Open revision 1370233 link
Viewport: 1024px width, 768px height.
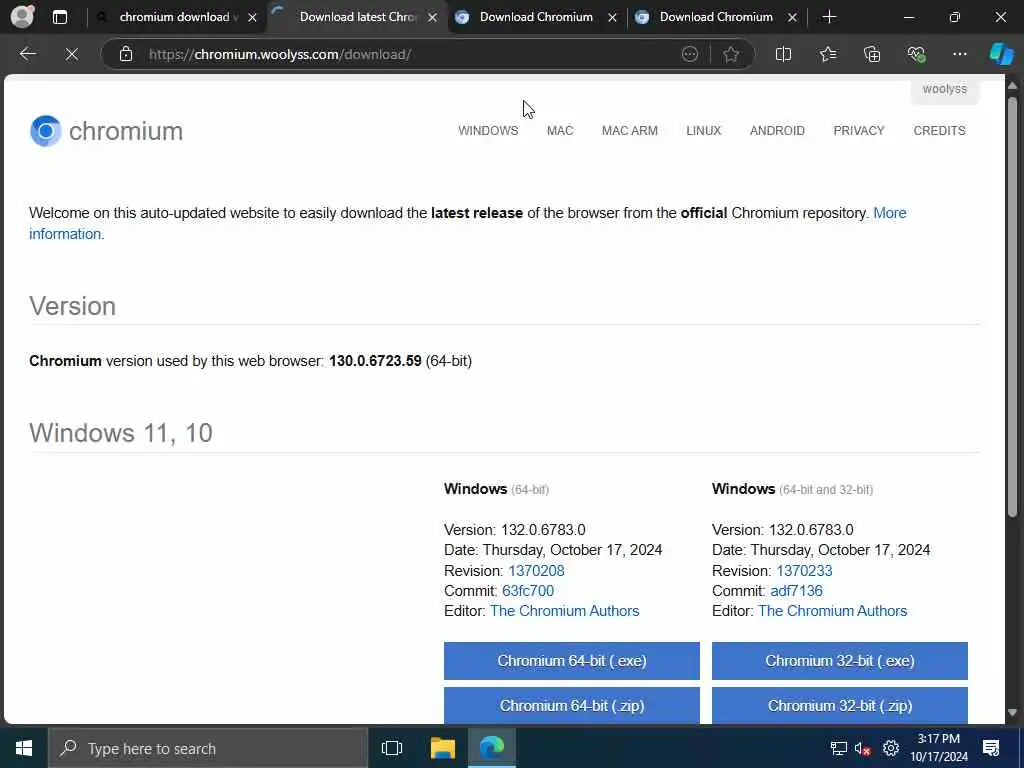click(x=804, y=571)
